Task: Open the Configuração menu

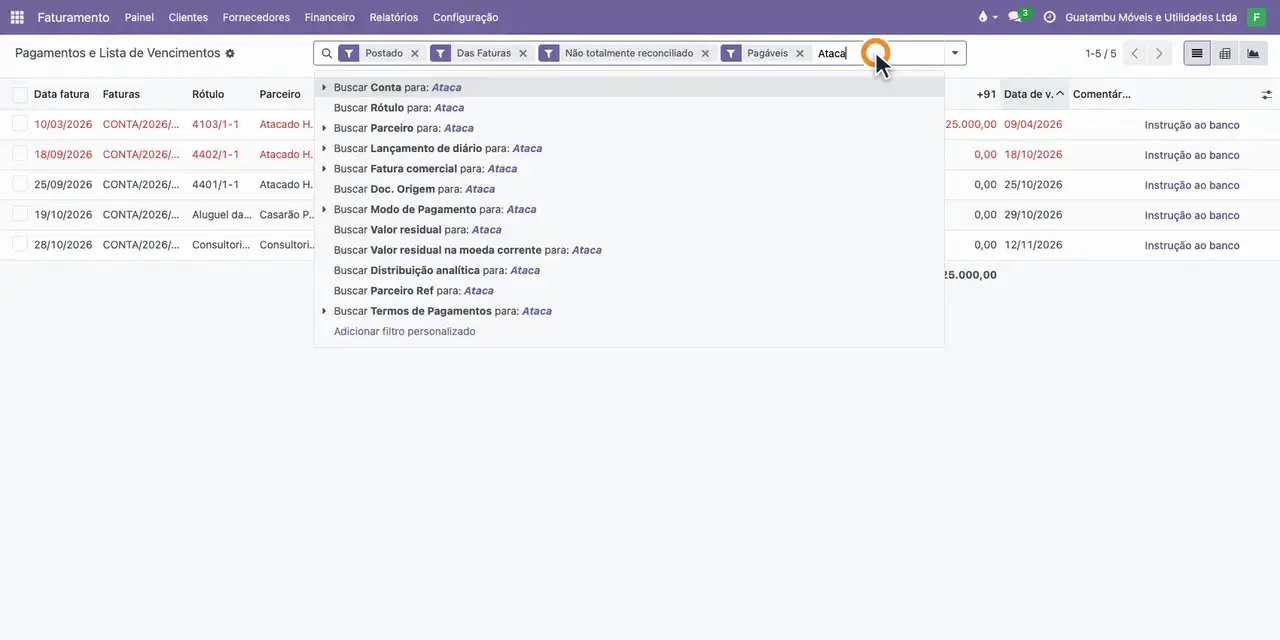Action: pos(466,17)
